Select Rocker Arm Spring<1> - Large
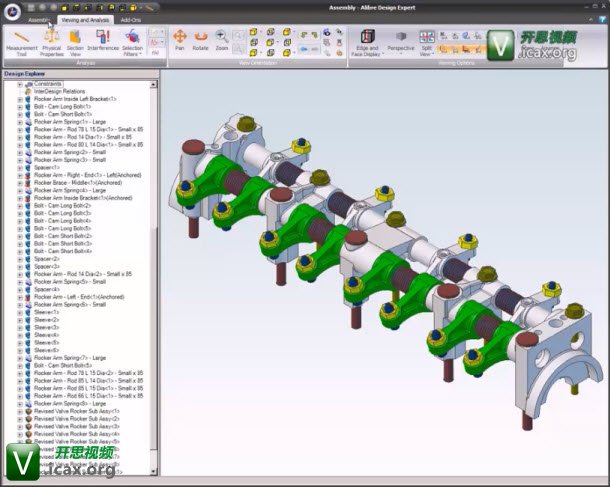 coord(70,122)
